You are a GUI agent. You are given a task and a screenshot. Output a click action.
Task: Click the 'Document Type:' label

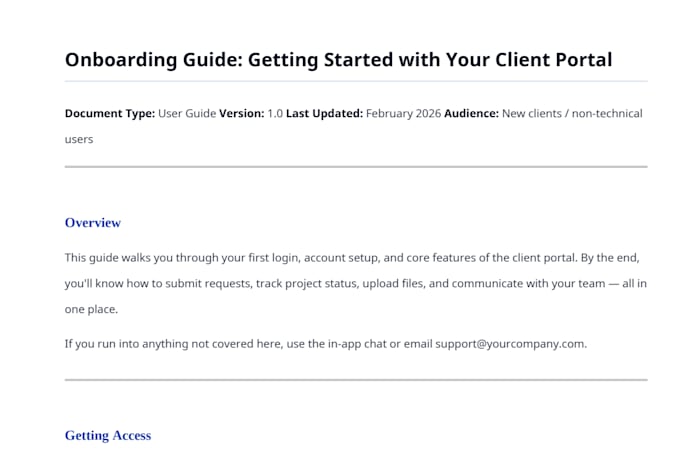pos(110,114)
